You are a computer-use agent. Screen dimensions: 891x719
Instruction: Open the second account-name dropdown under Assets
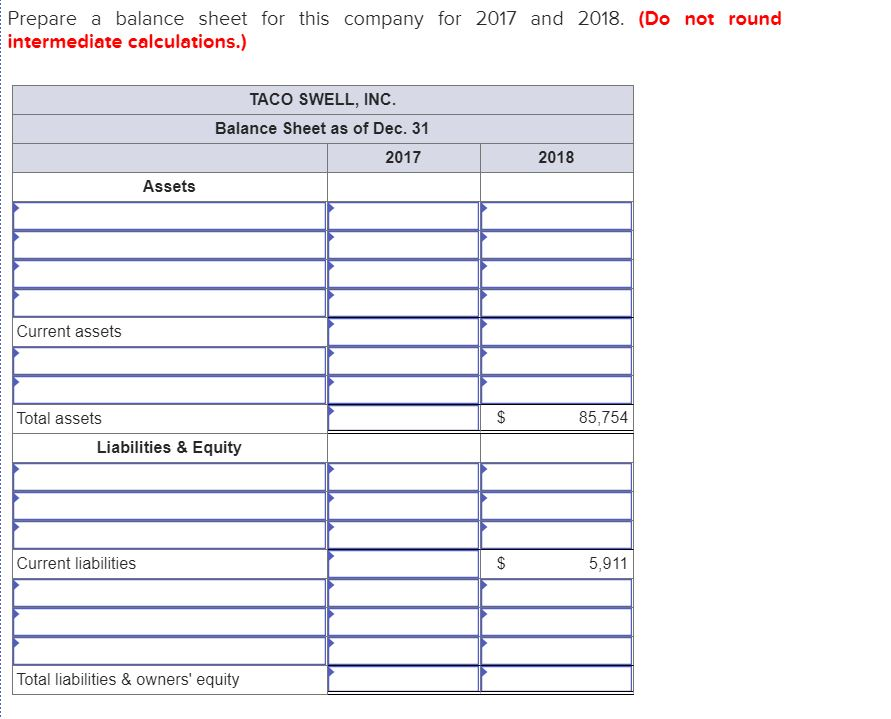pos(169,245)
